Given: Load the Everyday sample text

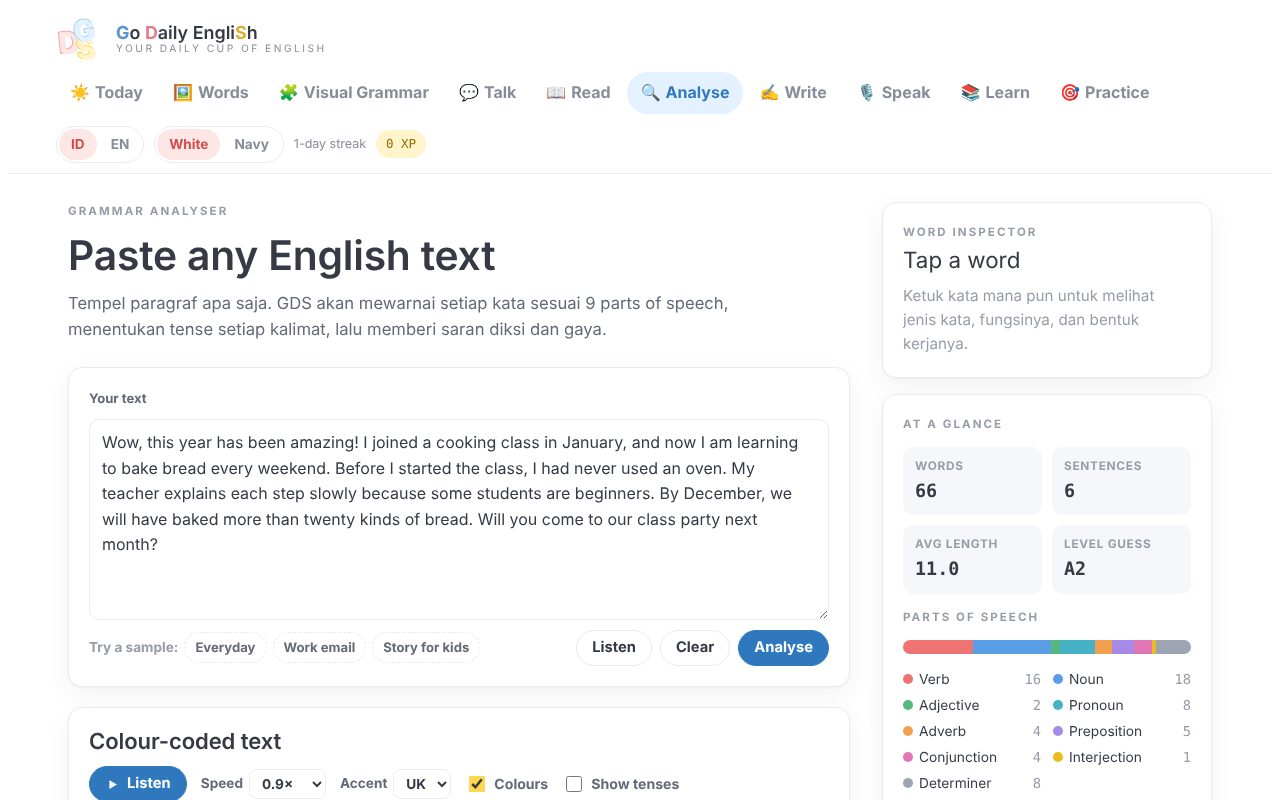Looking at the screenshot, I should (225, 647).
